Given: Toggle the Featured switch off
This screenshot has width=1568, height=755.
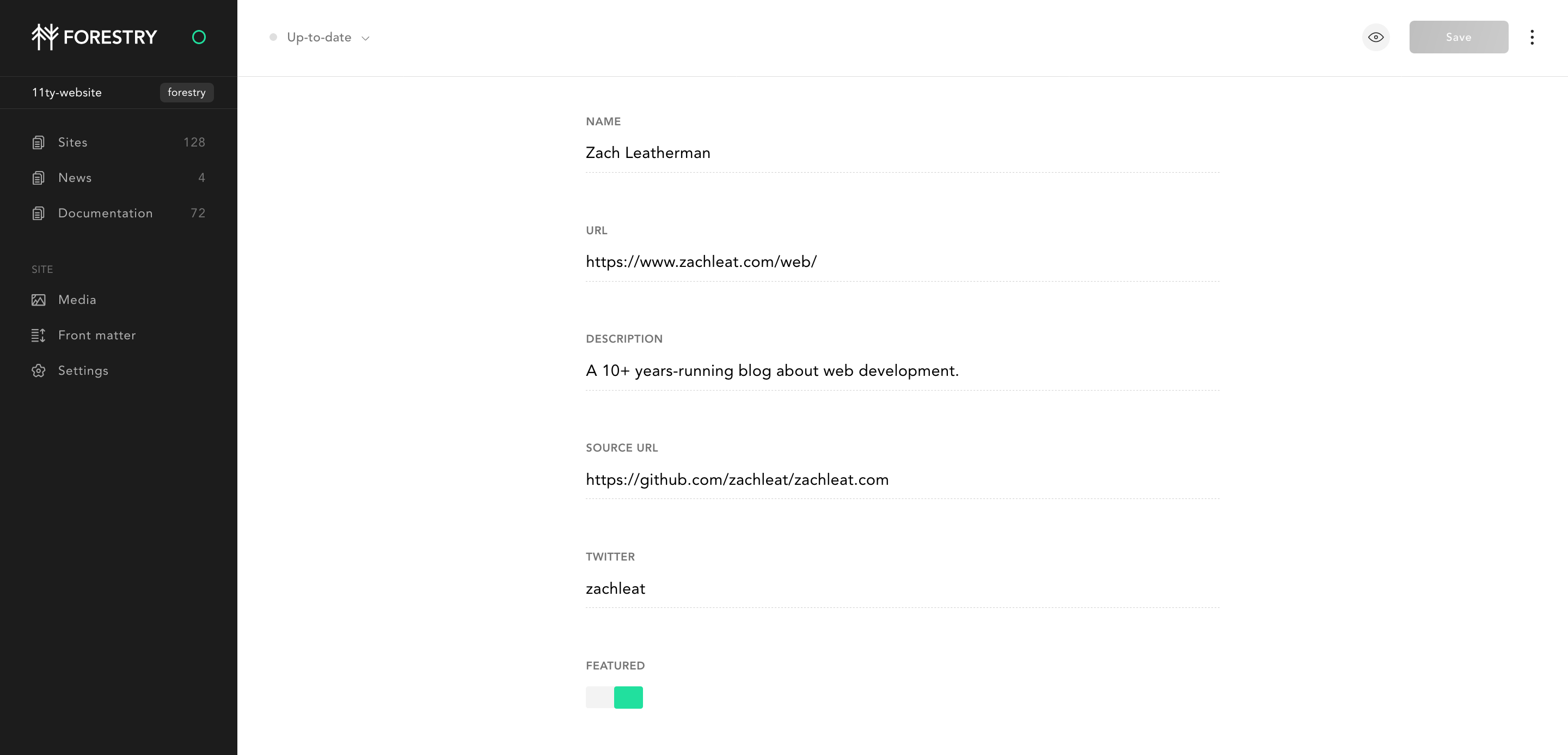Looking at the screenshot, I should [x=614, y=697].
